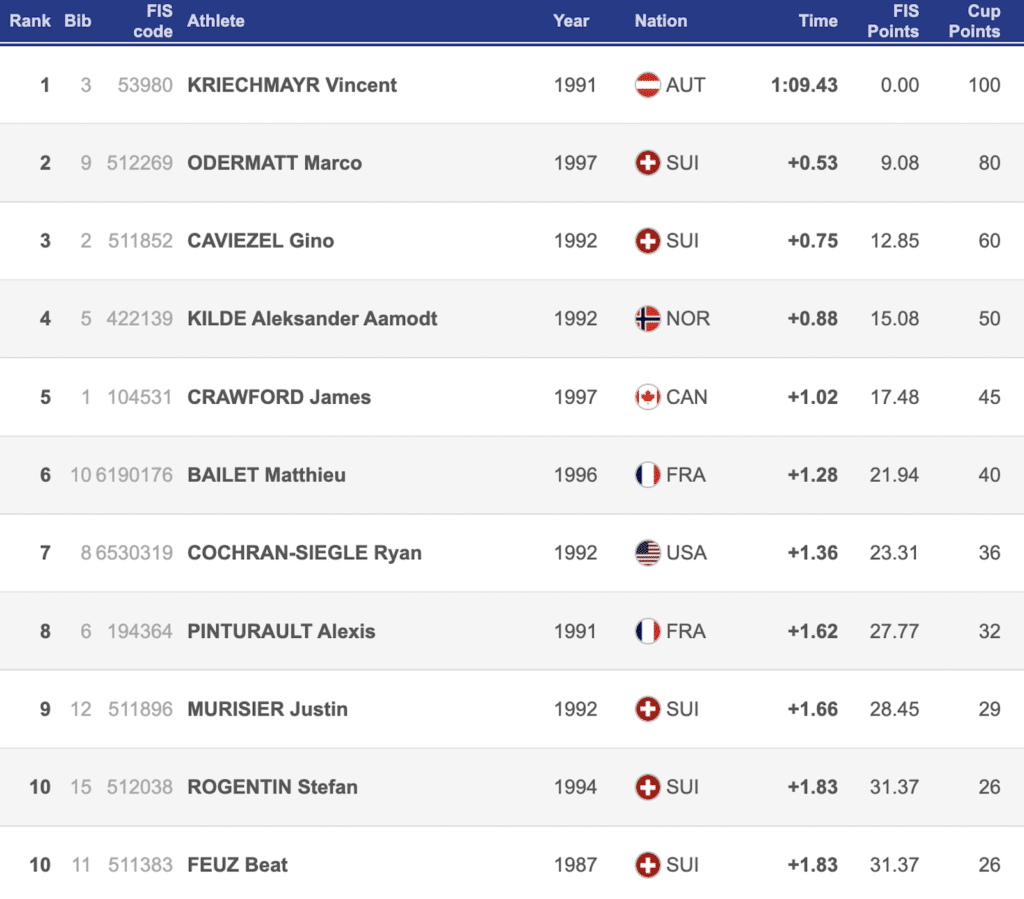Image resolution: width=1024 pixels, height=899 pixels.
Task: Sort table by Rank column header
Action: pos(30,20)
